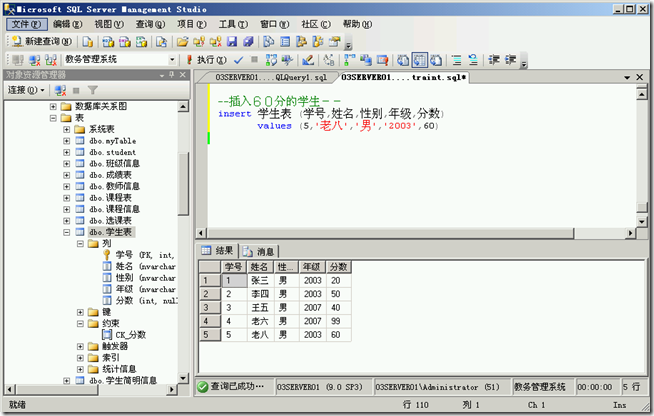Image resolution: width=654 pixels, height=416 pixels.
Task: Click the Object Explorer filter funnel icon
Action: (x=93, y=90)
